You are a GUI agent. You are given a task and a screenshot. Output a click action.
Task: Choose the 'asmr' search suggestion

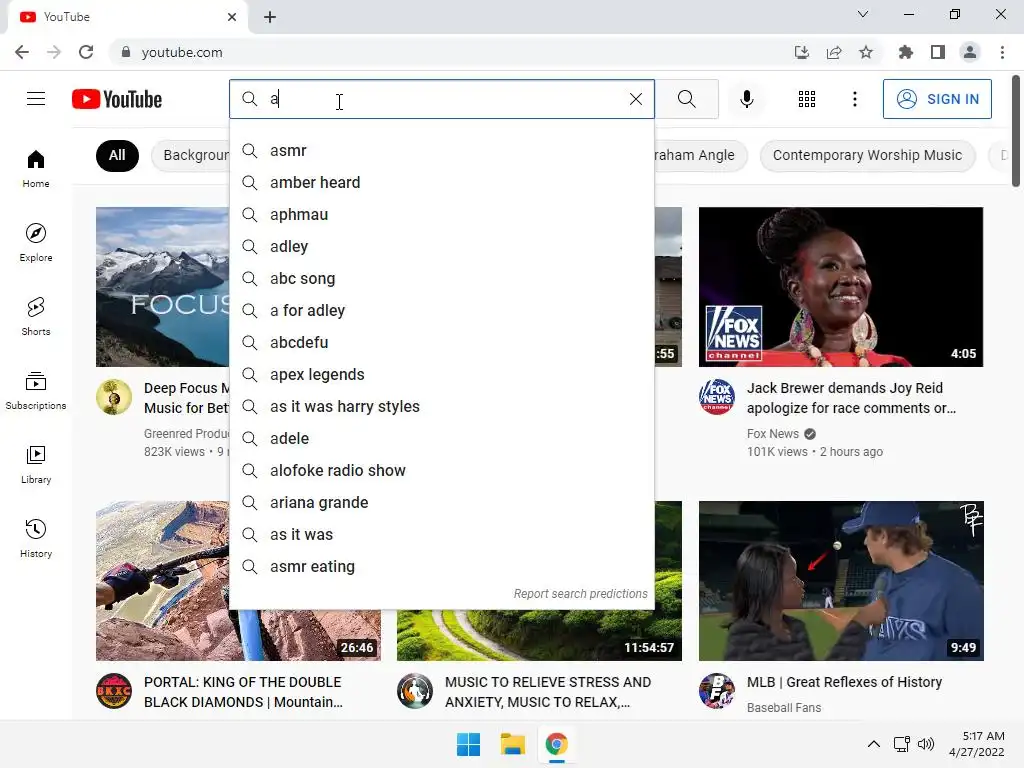pos(441,150)
